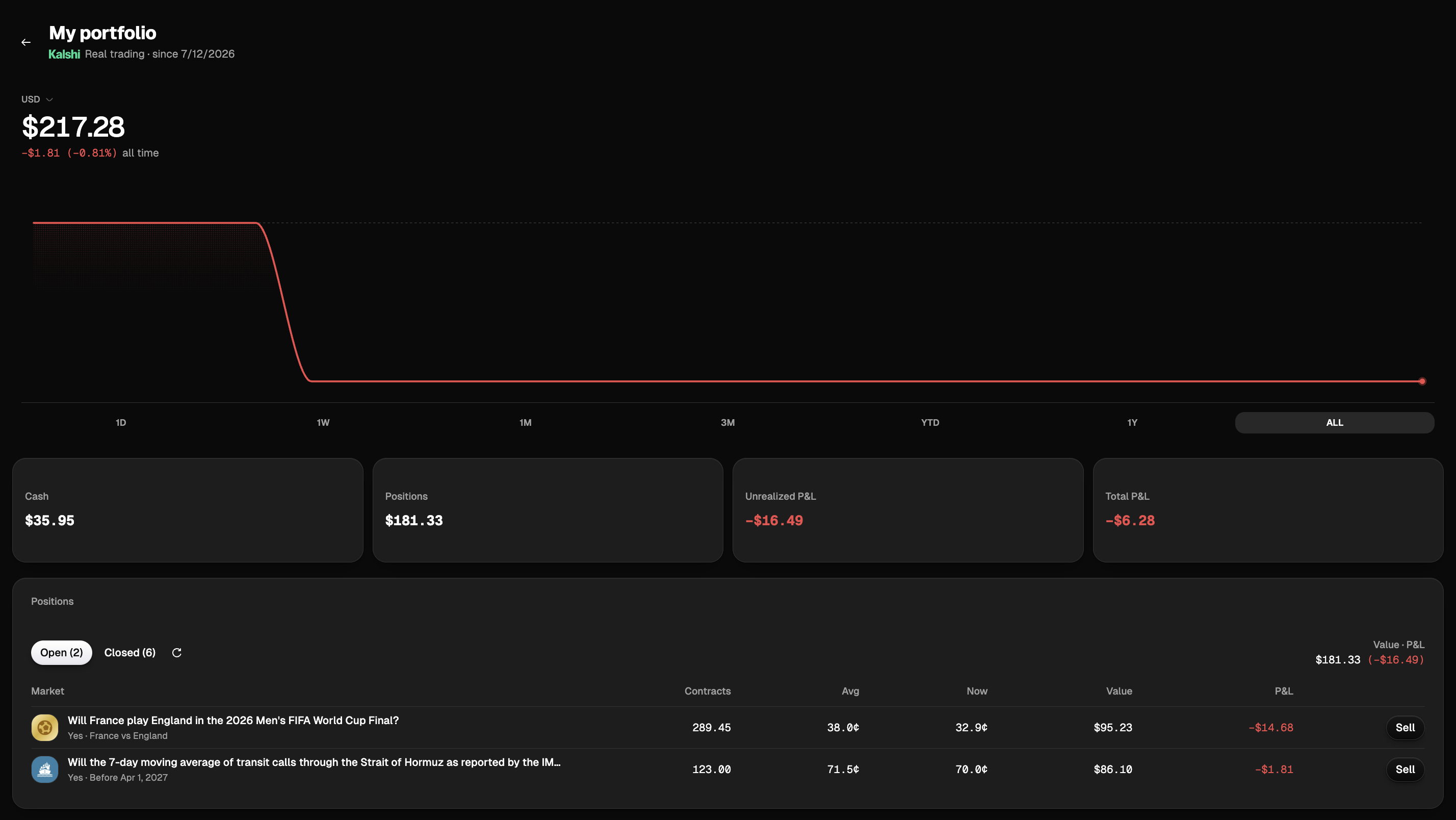Click the ship icon for Strait of Hormuz market

coord(45,769)
